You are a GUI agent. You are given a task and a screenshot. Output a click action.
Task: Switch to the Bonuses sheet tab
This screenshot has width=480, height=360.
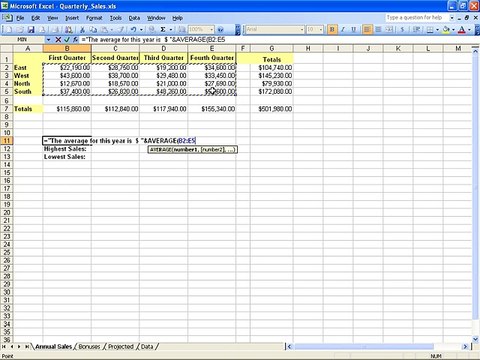pyautogui.click(x=89, y=347)
